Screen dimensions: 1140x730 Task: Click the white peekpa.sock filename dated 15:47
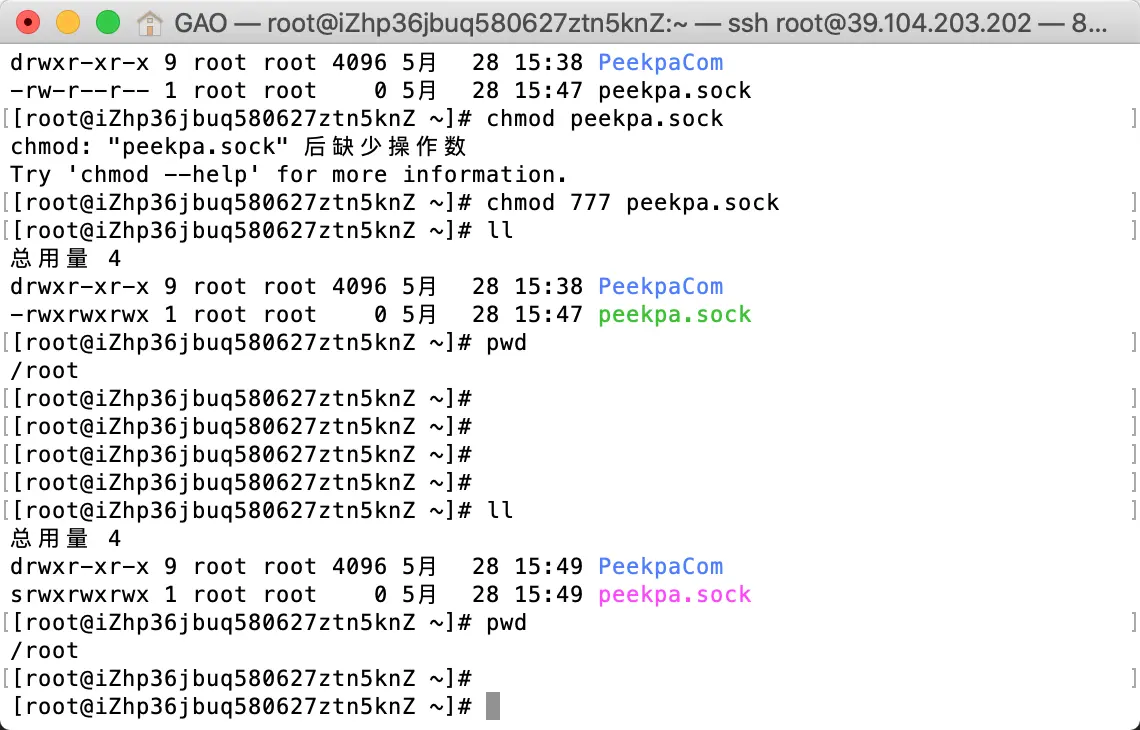pyautogui.click(x=675, y=90)
